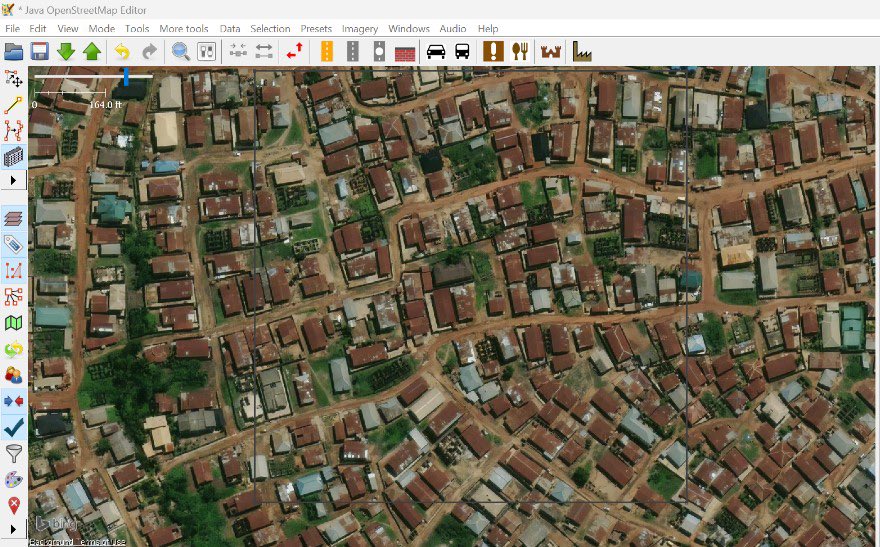Screen dimensions: 880x547
Task: Open the More tools menu
Action: click(184, 29)
